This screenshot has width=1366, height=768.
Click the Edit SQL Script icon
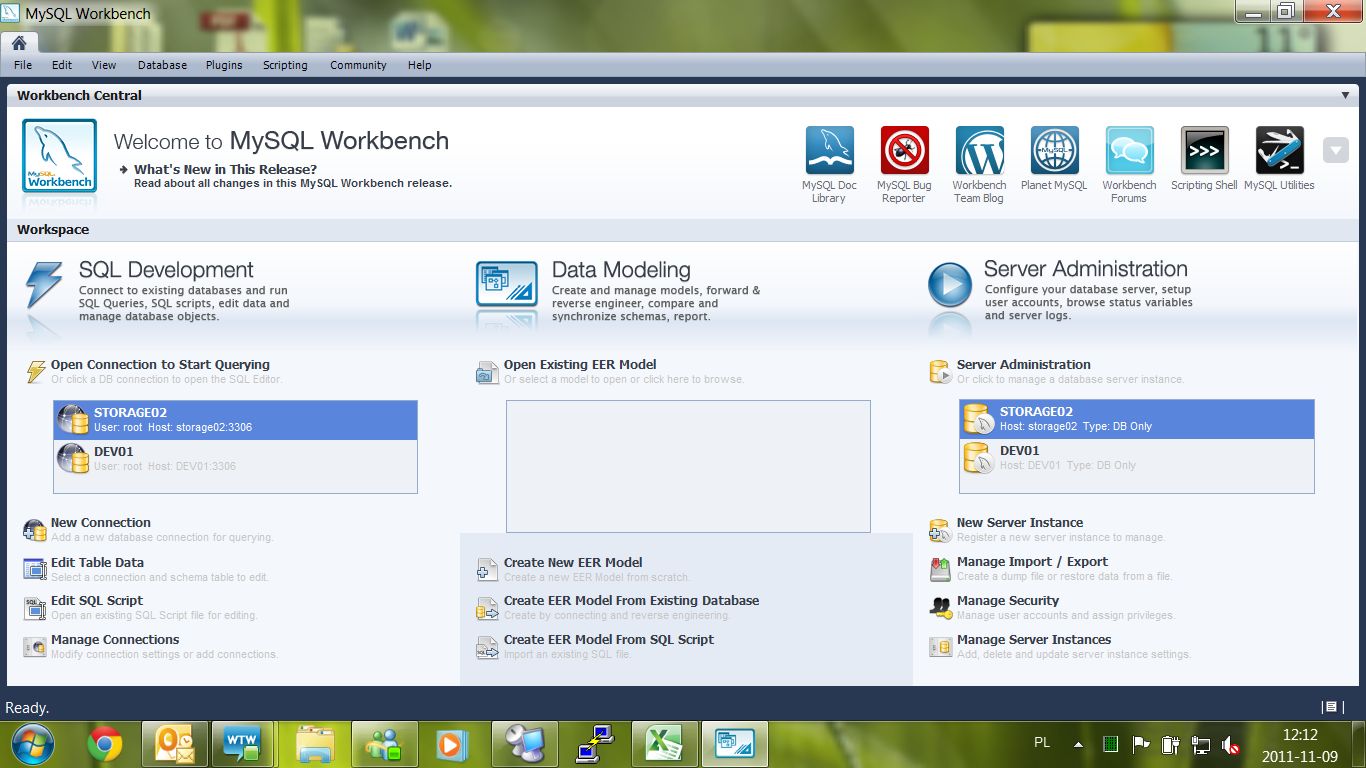pyautogui.click(x=35, y=608)
